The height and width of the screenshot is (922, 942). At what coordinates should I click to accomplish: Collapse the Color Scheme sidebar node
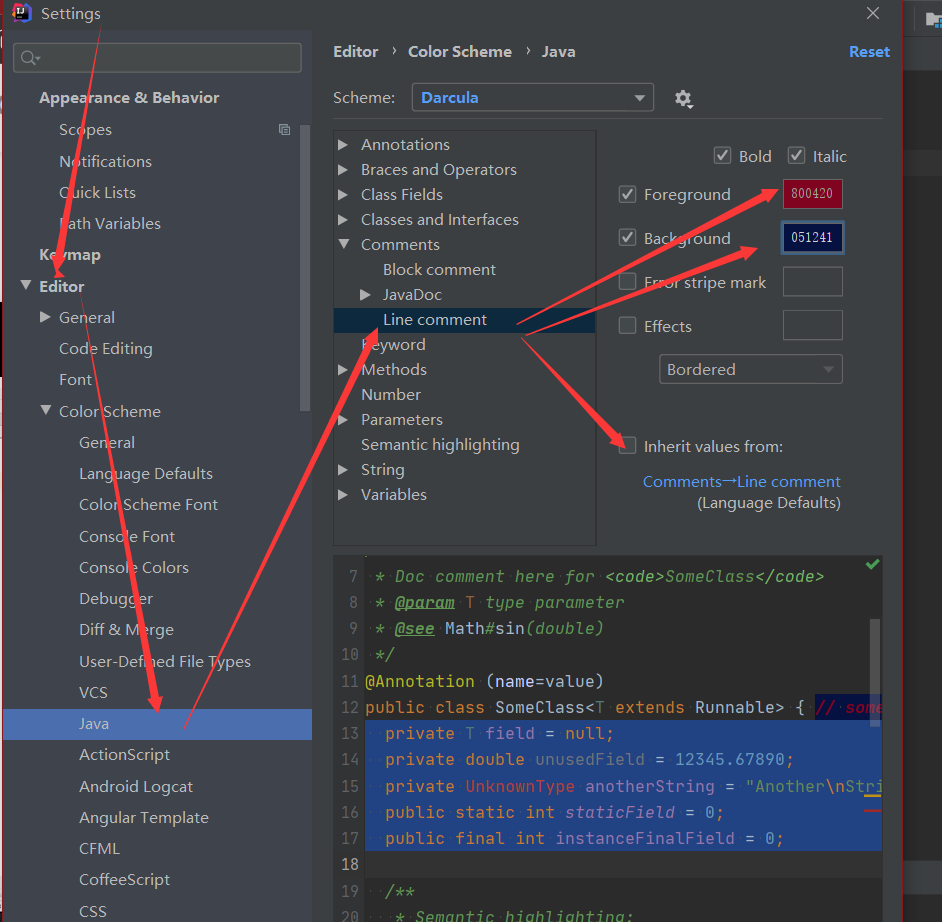pyautogui.click(x=46, y=410)
